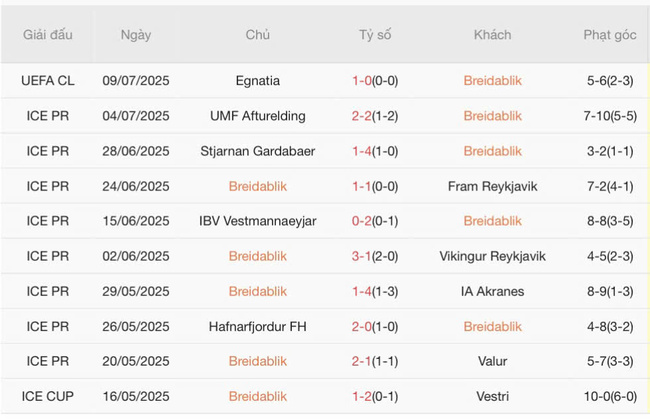
Task: Open the 3-1(2-0) score against Vikingur Reykjavik
Action: click(x=376, y=256)
